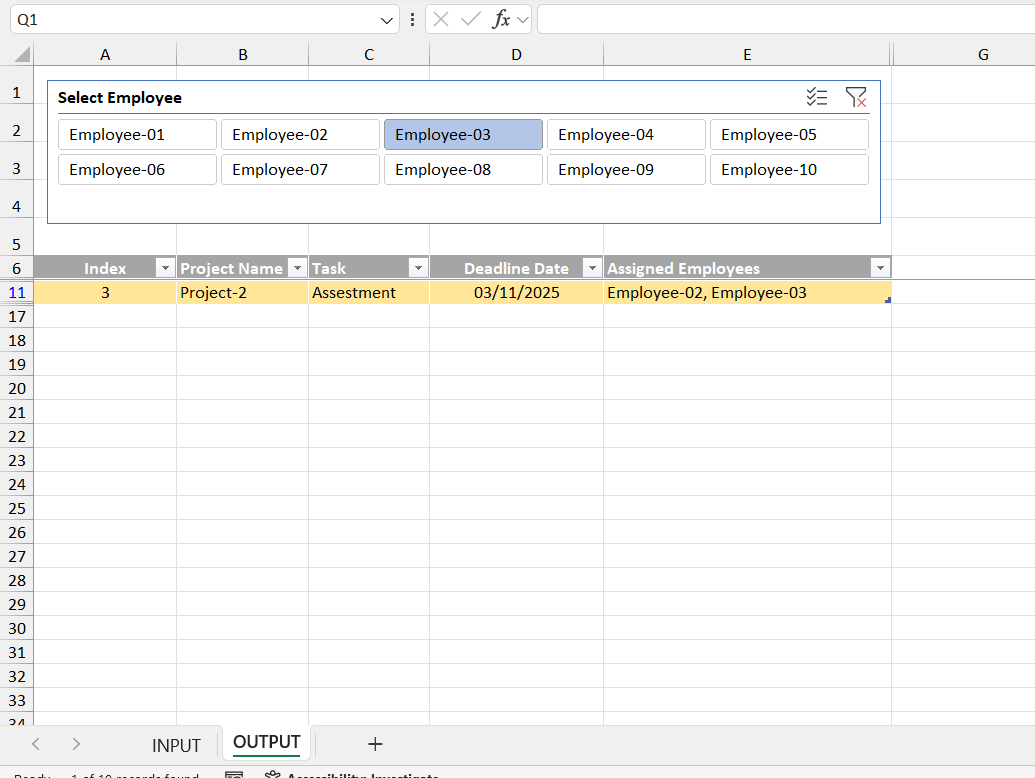Image resolution: width=1035 pixels, height=778 pixels.
Task: Click the Deadline Date header cell
Action: click(x=516, y=268)
